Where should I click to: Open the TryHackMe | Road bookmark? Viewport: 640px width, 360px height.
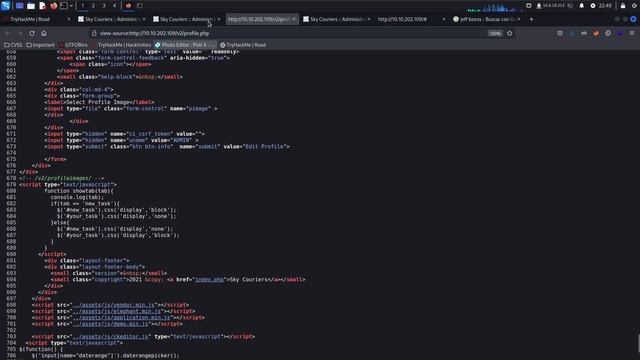pyautogui.click(x=243, y=45)
